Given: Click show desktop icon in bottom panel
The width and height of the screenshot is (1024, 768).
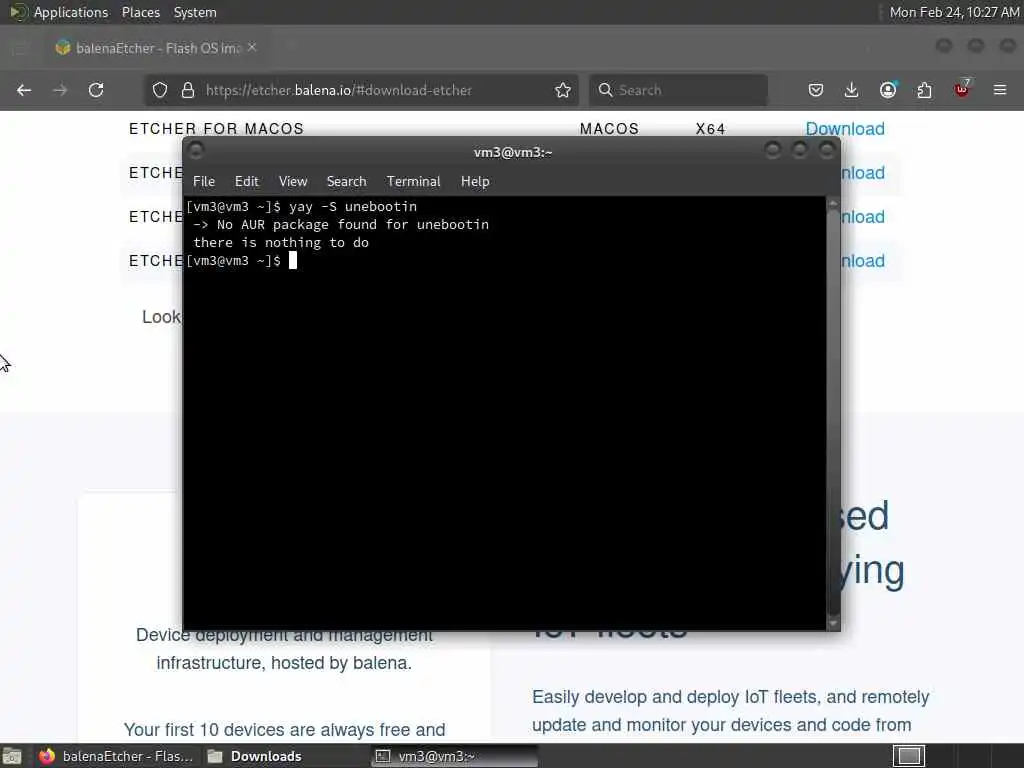Looking at the screenshot, I should pos(12,756).
